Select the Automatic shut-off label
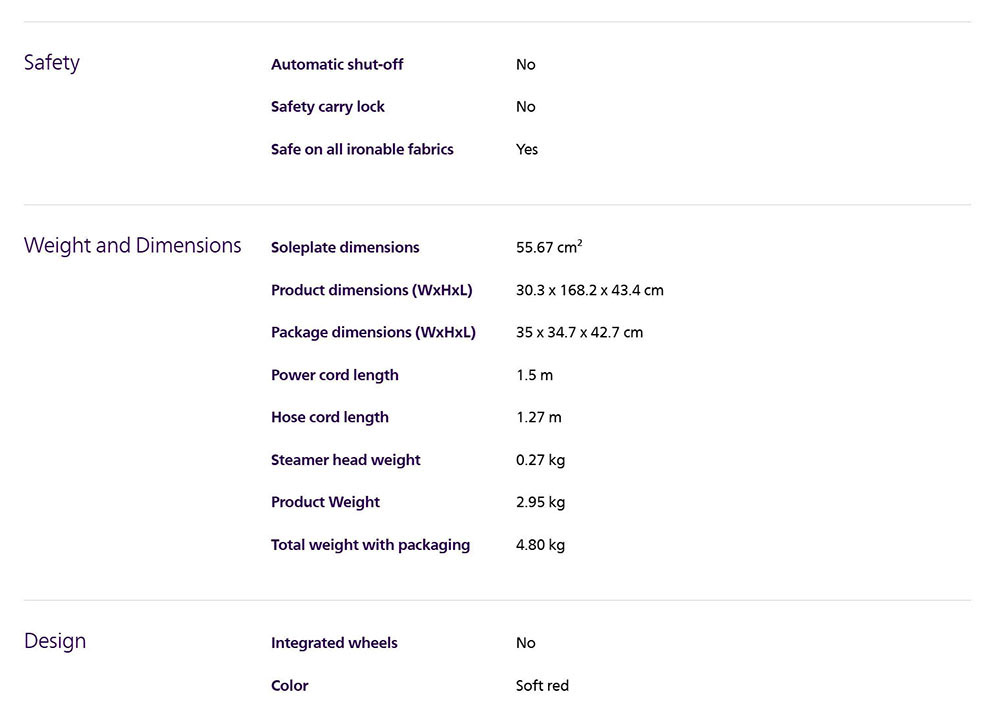Viewport: 995px width, 720px height. click(337, 65)
